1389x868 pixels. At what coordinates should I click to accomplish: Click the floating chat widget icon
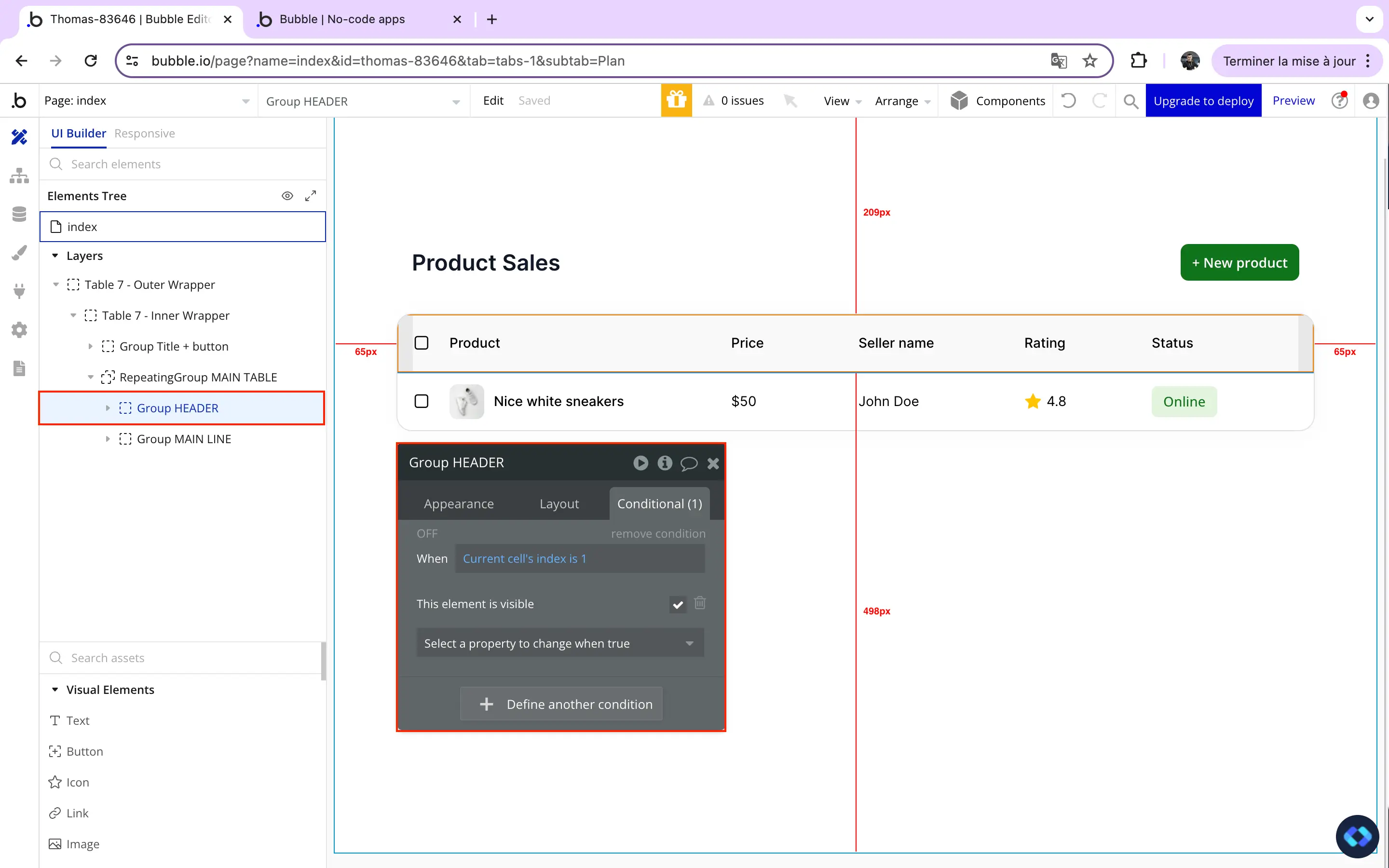click(x=1357, y=836)
